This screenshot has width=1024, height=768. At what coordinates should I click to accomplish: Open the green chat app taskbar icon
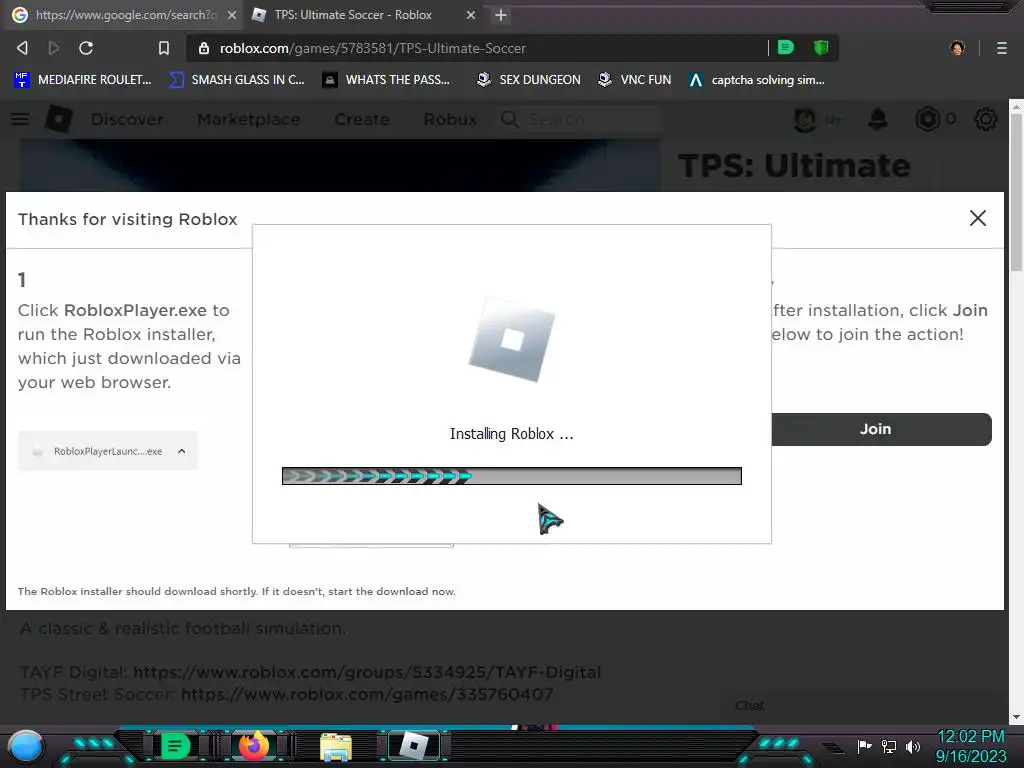coord(174,746)
